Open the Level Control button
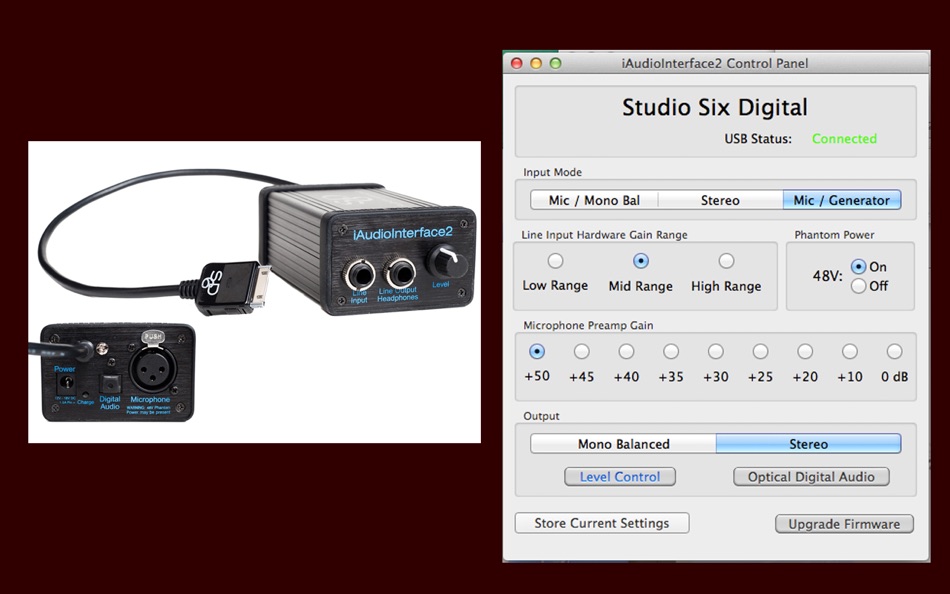Image resolution: width=950 pixels, height=594 pixels. tap(620, 476)
